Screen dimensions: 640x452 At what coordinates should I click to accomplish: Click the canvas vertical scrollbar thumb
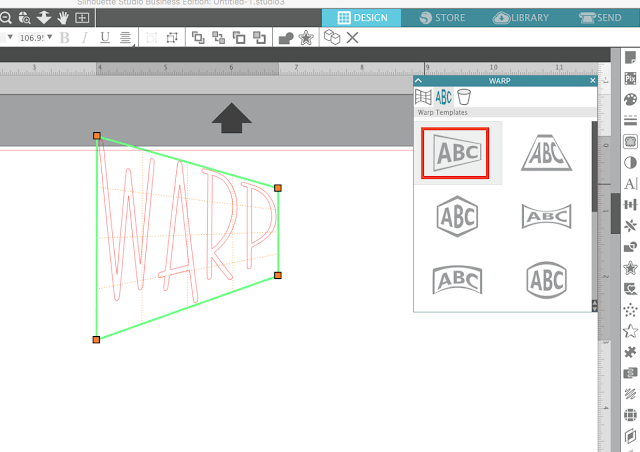(615, 214)
